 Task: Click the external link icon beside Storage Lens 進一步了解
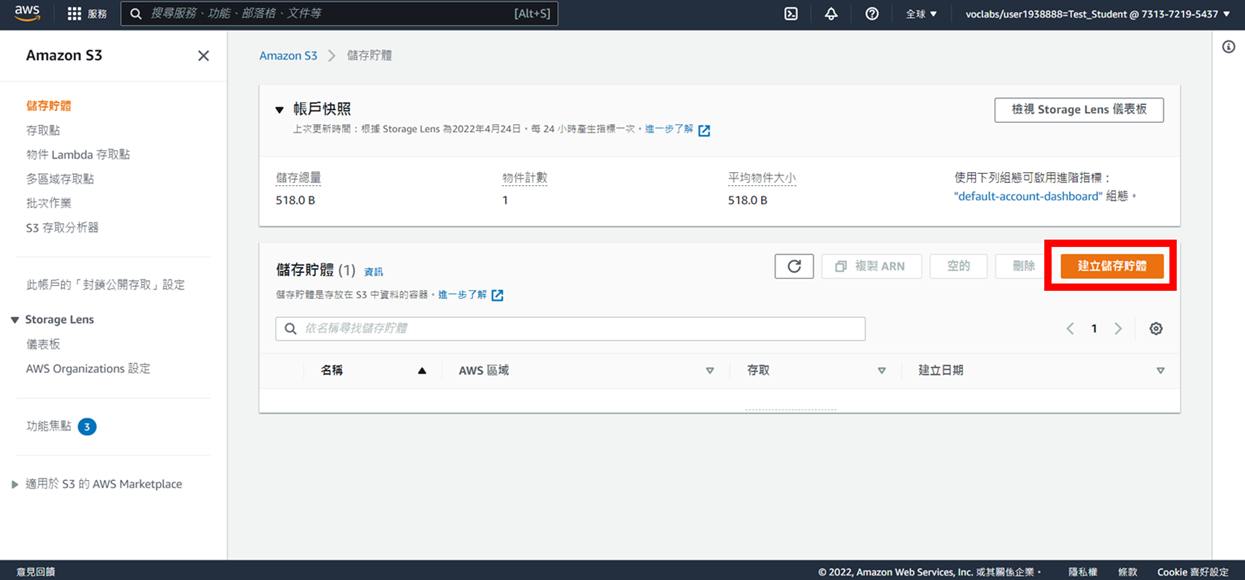[x=704, y=130]
